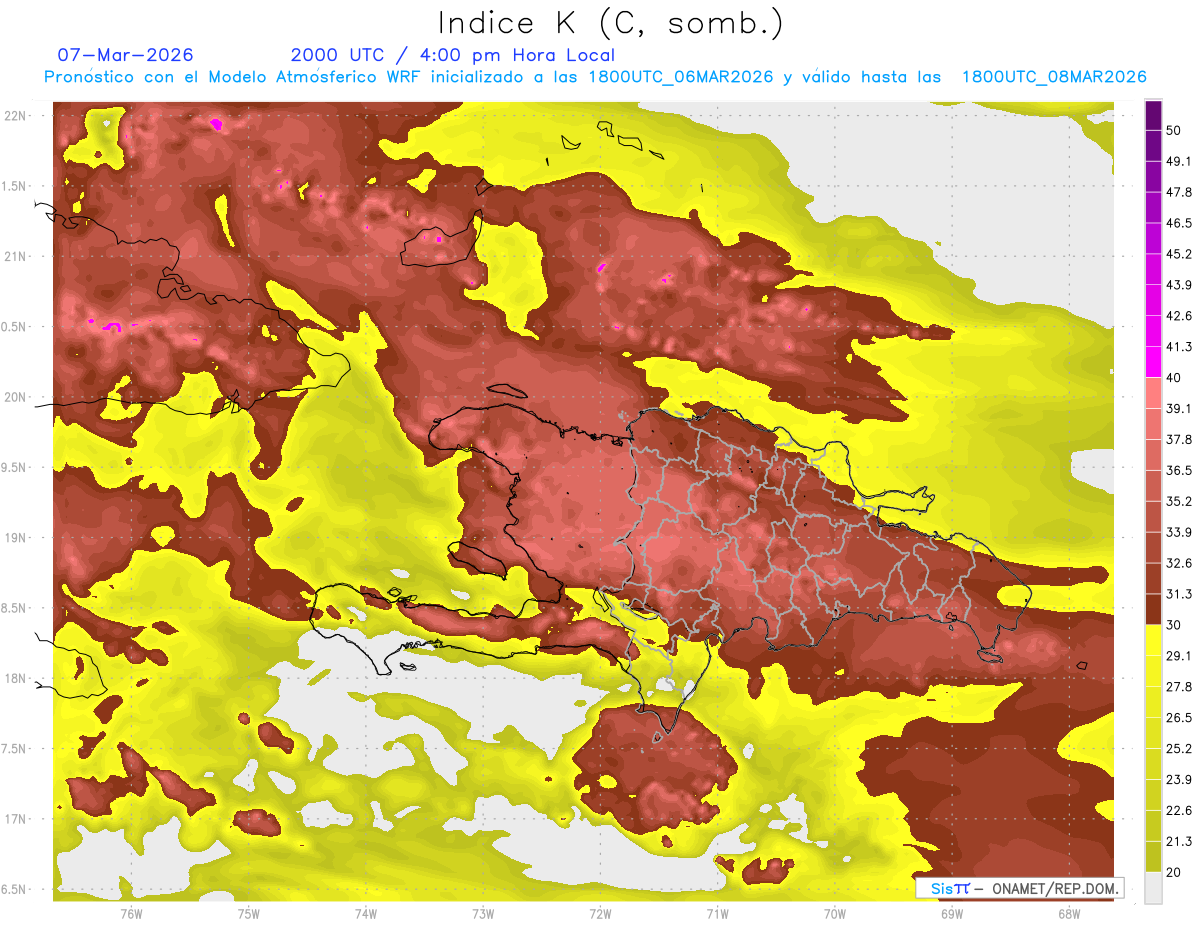Click the longitude axis label "76W"
Image resolution: width=1200 pixels, height=927 pixels.
point(131,914)
